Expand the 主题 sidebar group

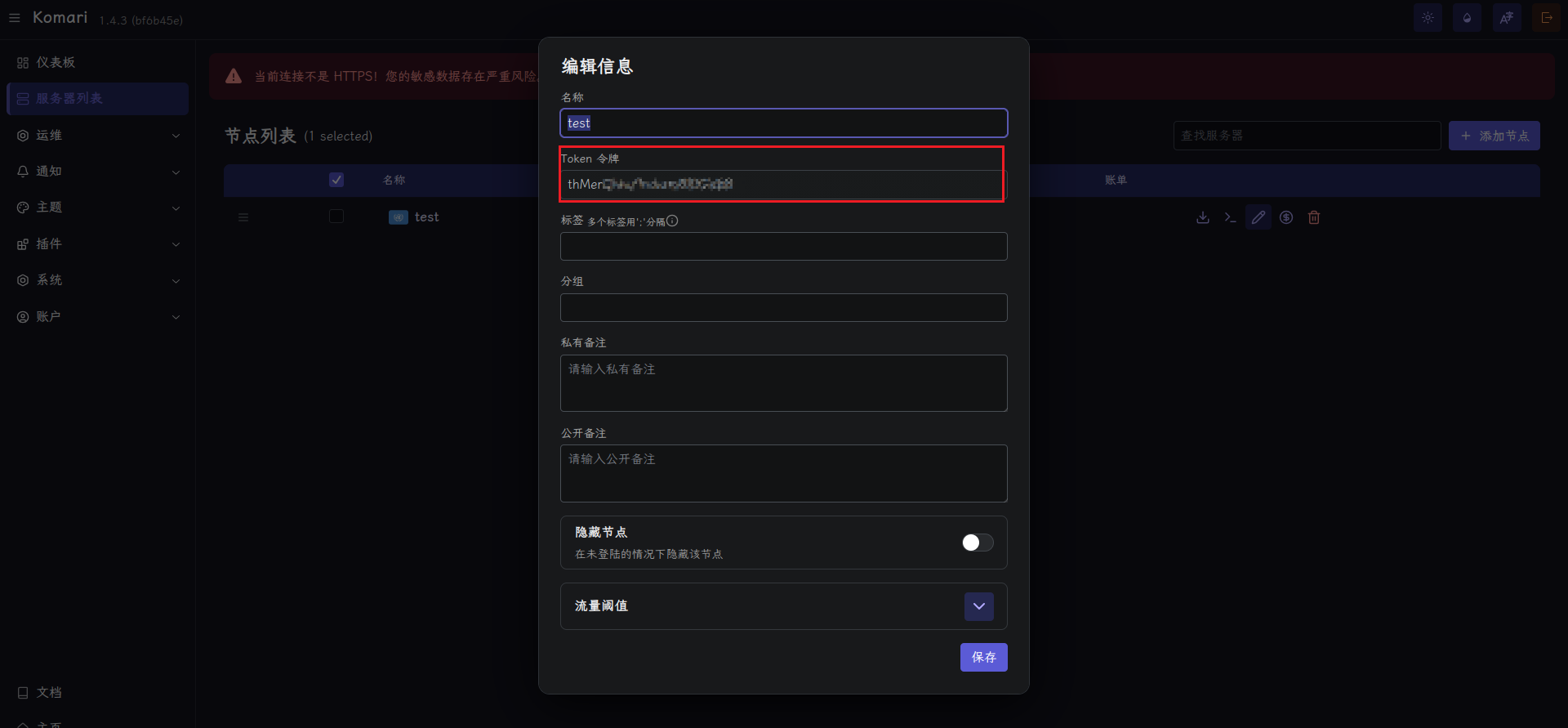click(x=98, y=208)
